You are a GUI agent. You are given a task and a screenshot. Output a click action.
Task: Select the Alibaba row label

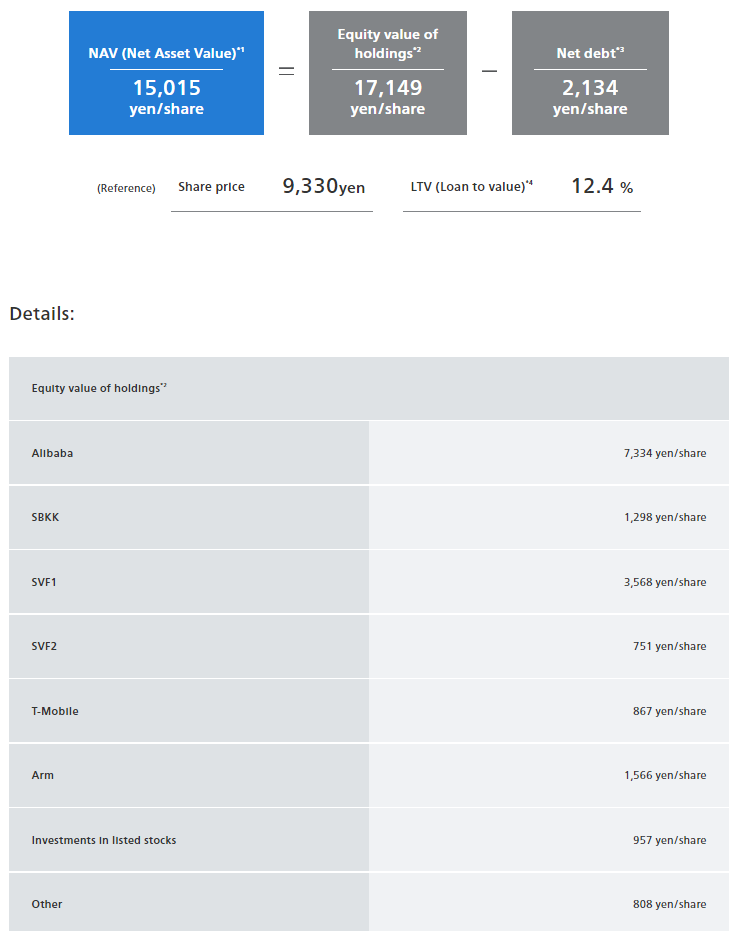[52, 453]
